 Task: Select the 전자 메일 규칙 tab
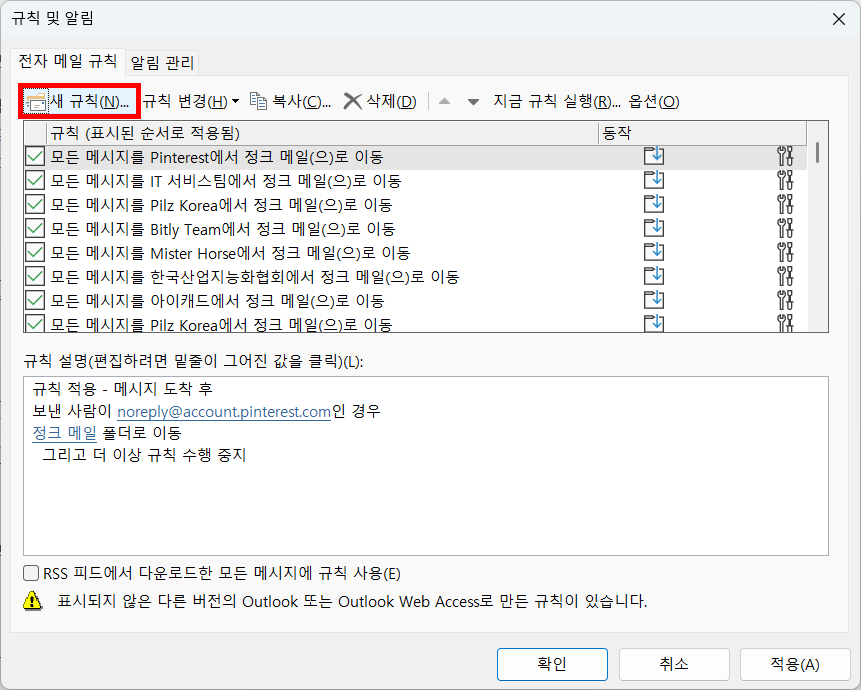coord(66,61)
